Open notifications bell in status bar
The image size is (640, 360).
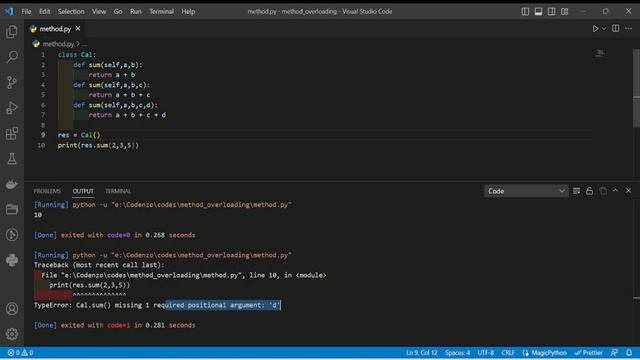point(629,353)
